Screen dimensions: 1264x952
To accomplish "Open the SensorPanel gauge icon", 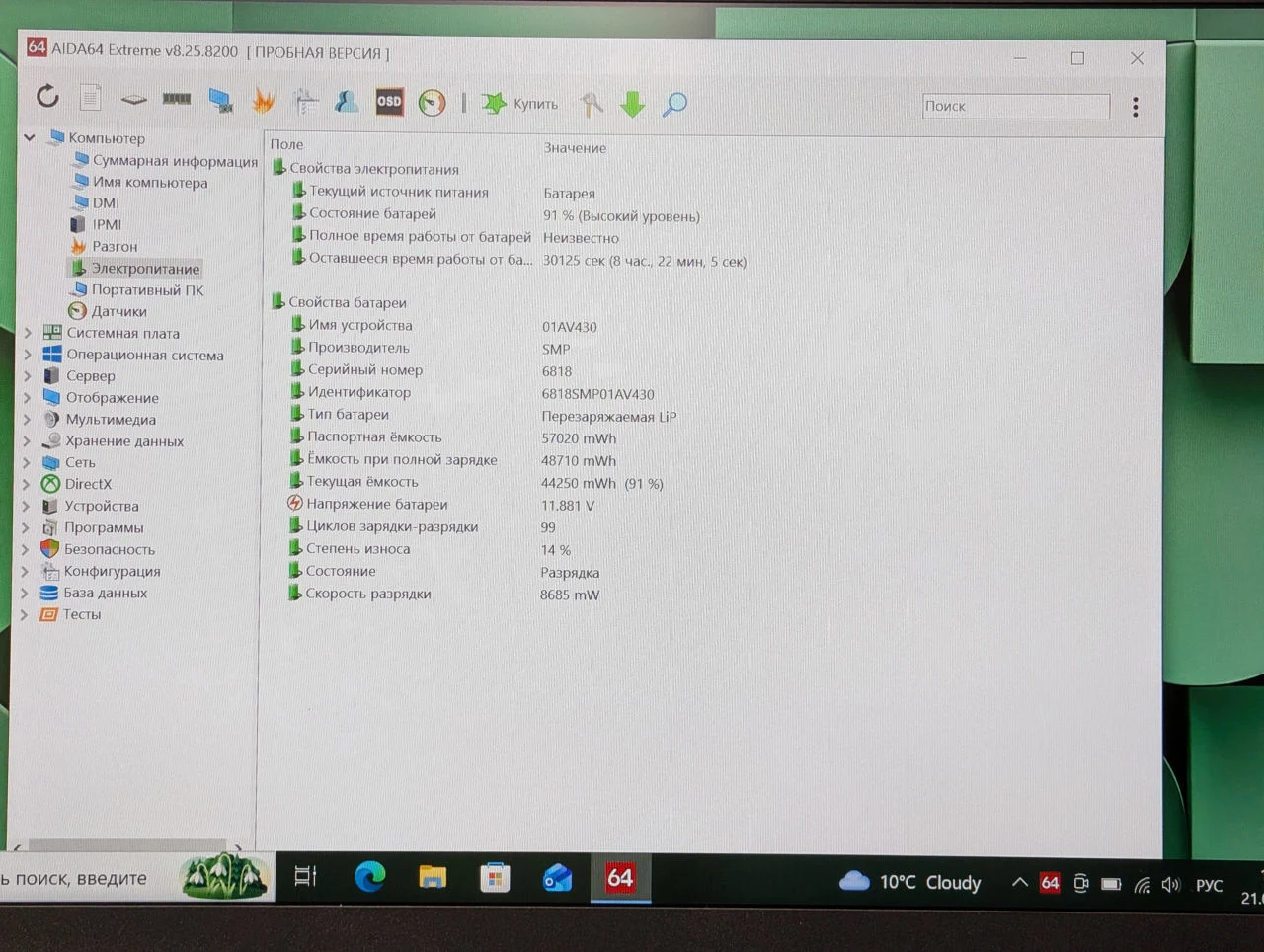I will point(432,103).
